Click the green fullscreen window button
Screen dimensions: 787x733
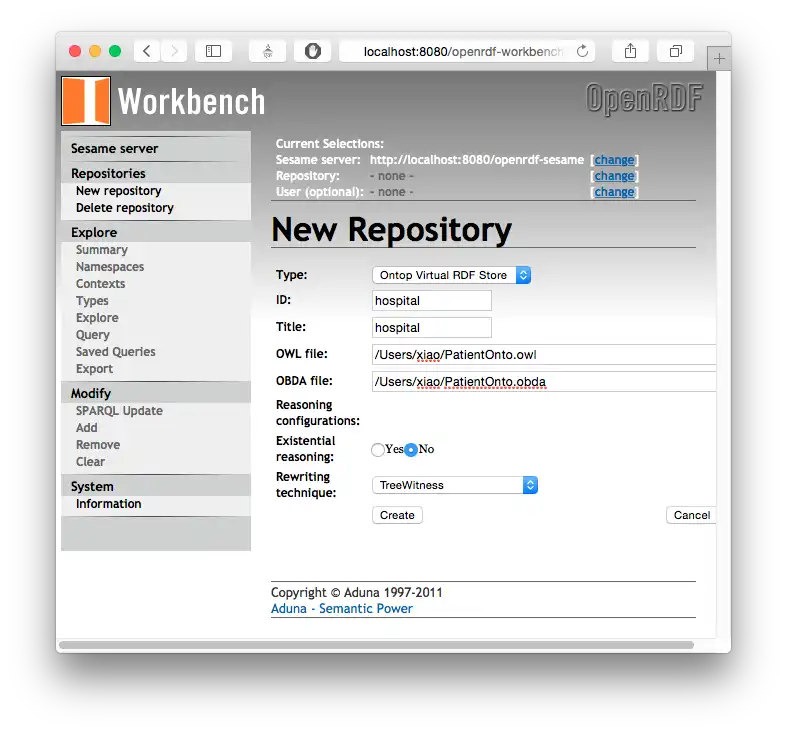tap(115, 51)
